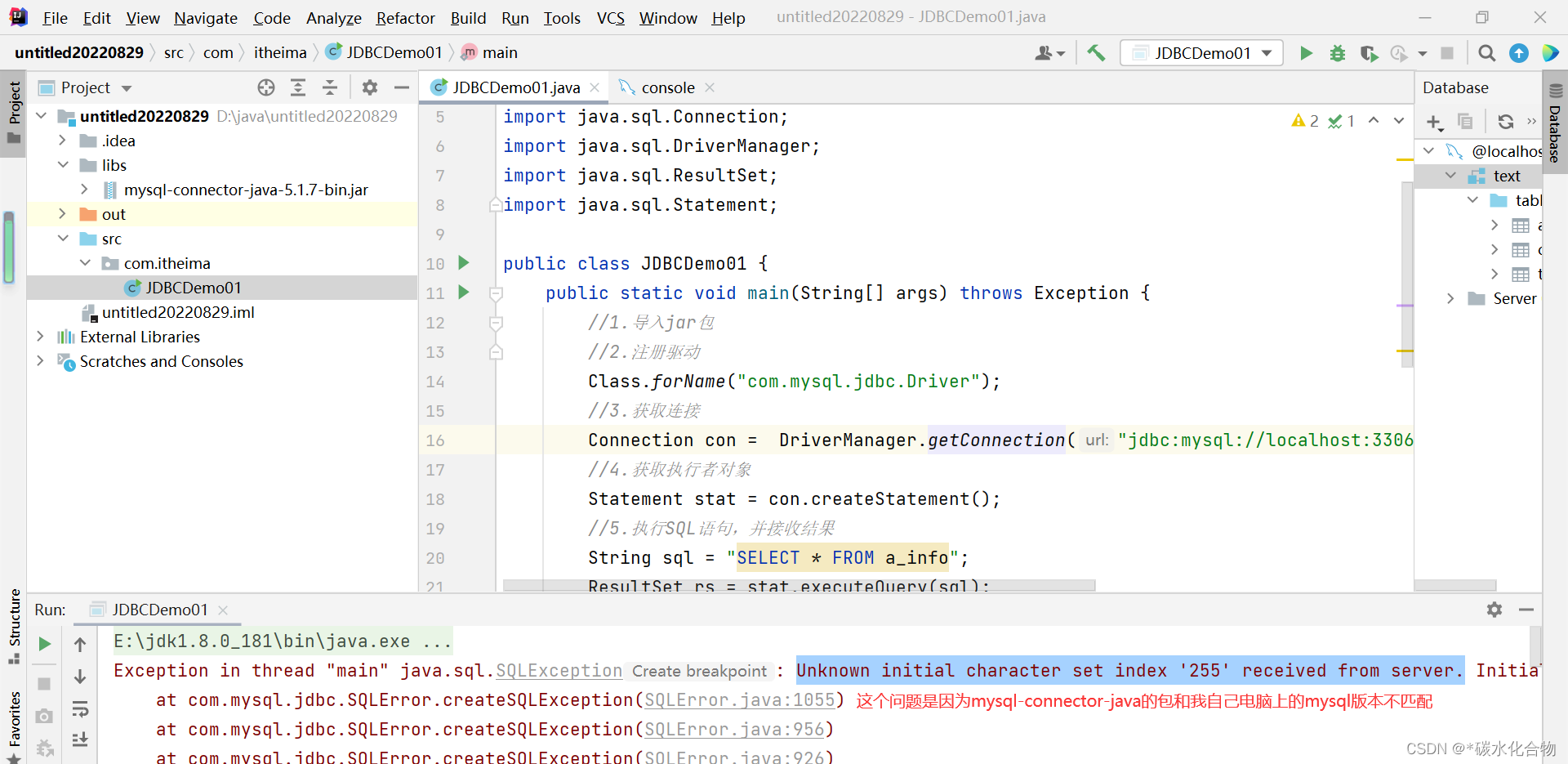Open the Navigate menu
Viewport: 1568px width, 764px height.
tap(205, 17)
